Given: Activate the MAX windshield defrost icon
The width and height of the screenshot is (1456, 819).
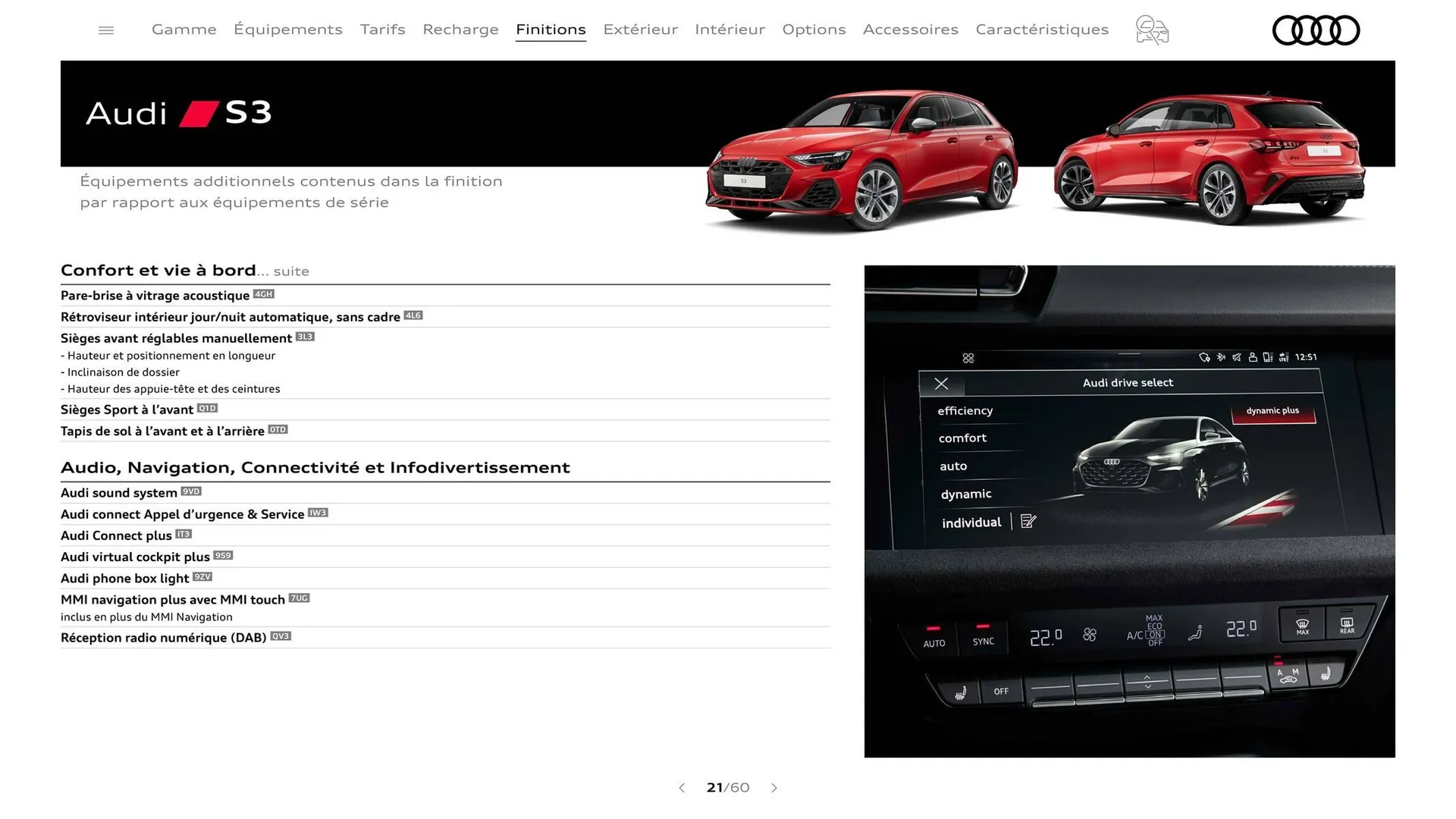Looking at the screenshot, I should click(x=1301, y=623).
